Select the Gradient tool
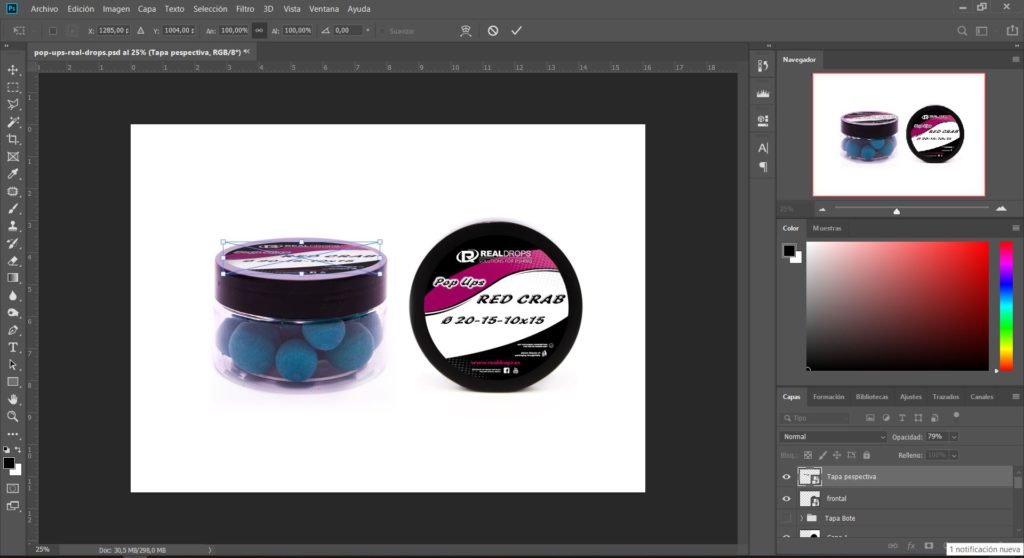This screenshot has height=558, width=1024. [x=12, y=278]
